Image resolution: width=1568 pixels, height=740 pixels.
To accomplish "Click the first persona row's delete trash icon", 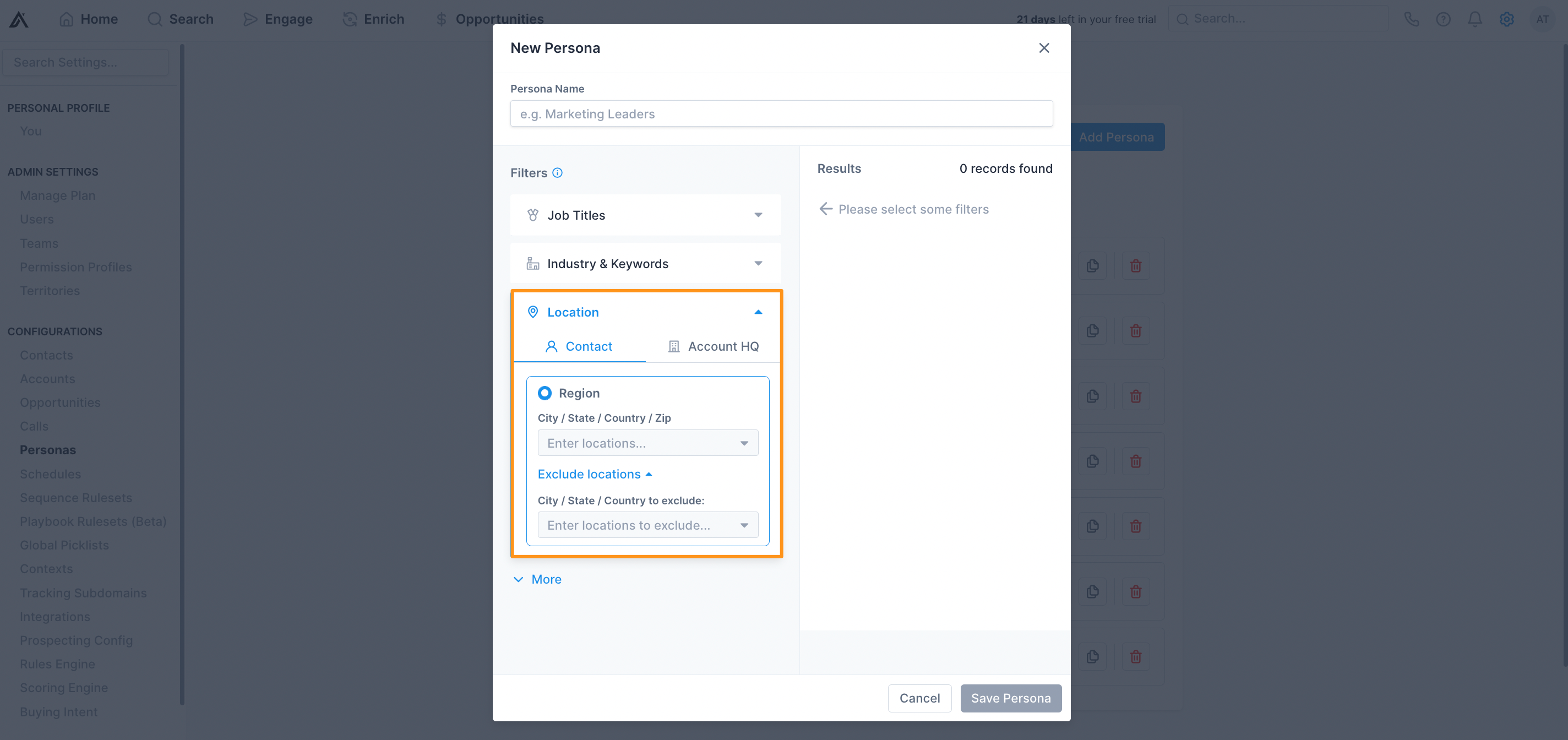I will 1136,266.
